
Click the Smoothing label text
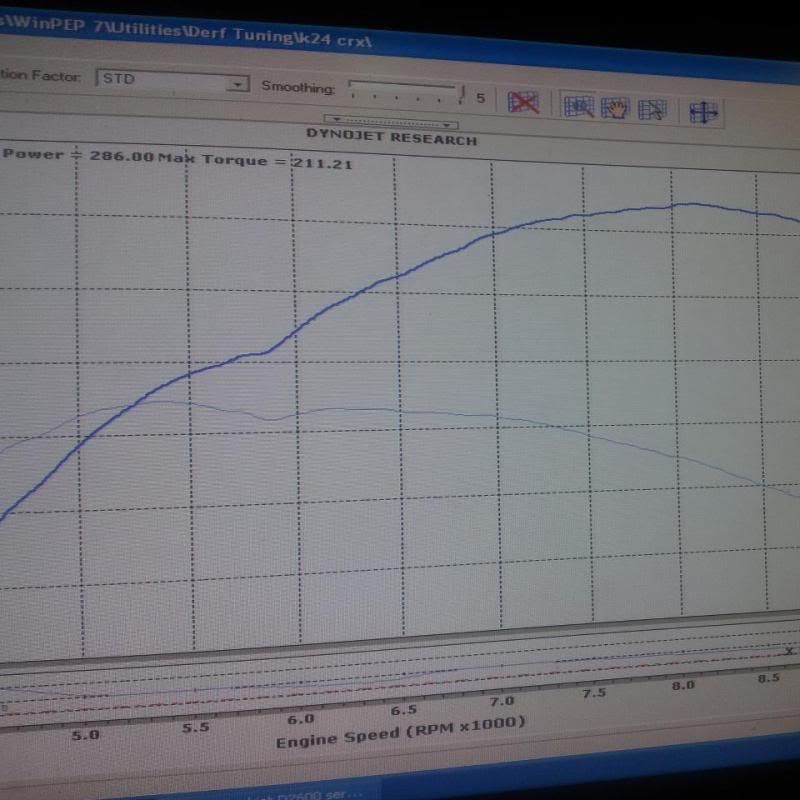(x=298, y=87)
